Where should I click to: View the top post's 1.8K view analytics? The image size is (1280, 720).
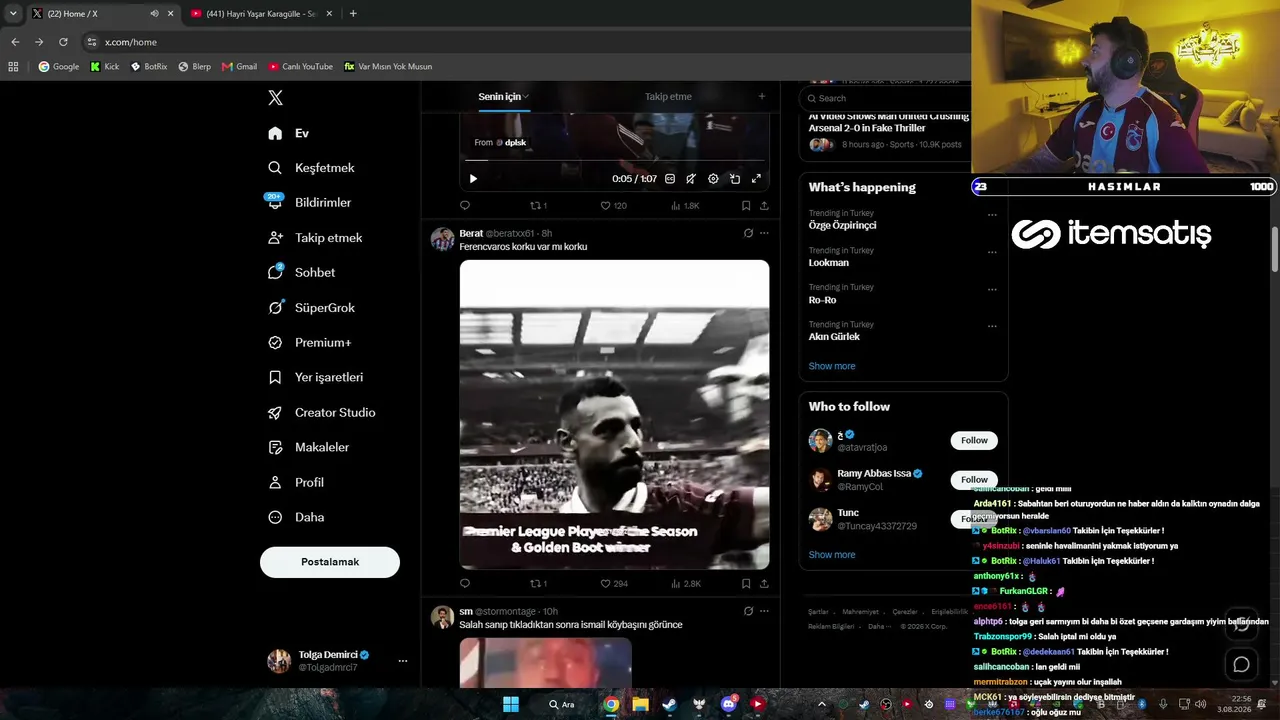click(x=685, y=206)
